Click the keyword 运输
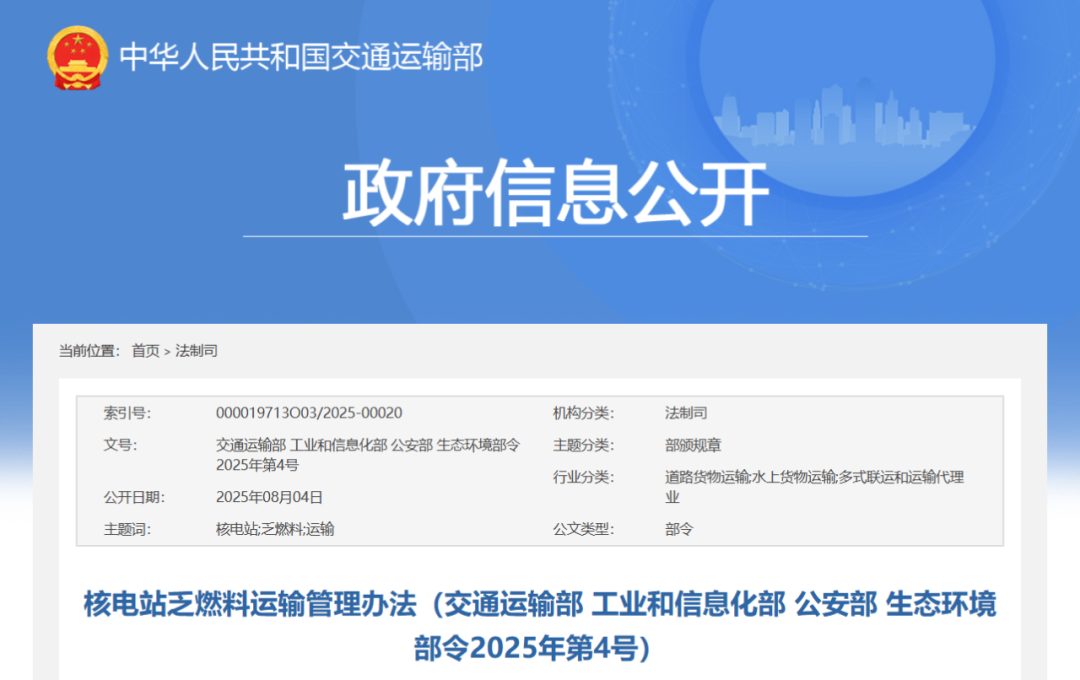This screenshot has width=1080, height=680. pyautogui.click(x=322, y=529)
